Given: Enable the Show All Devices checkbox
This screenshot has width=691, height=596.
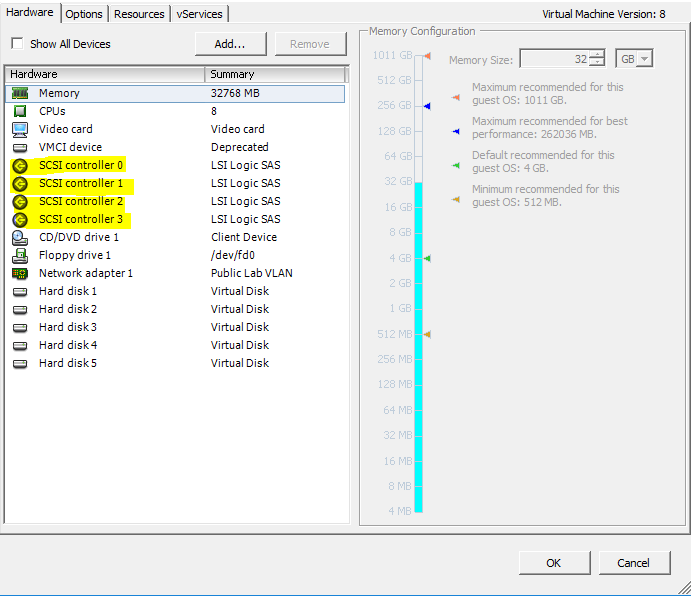Looking at the screenshot, I should click(x=17, y=44).
